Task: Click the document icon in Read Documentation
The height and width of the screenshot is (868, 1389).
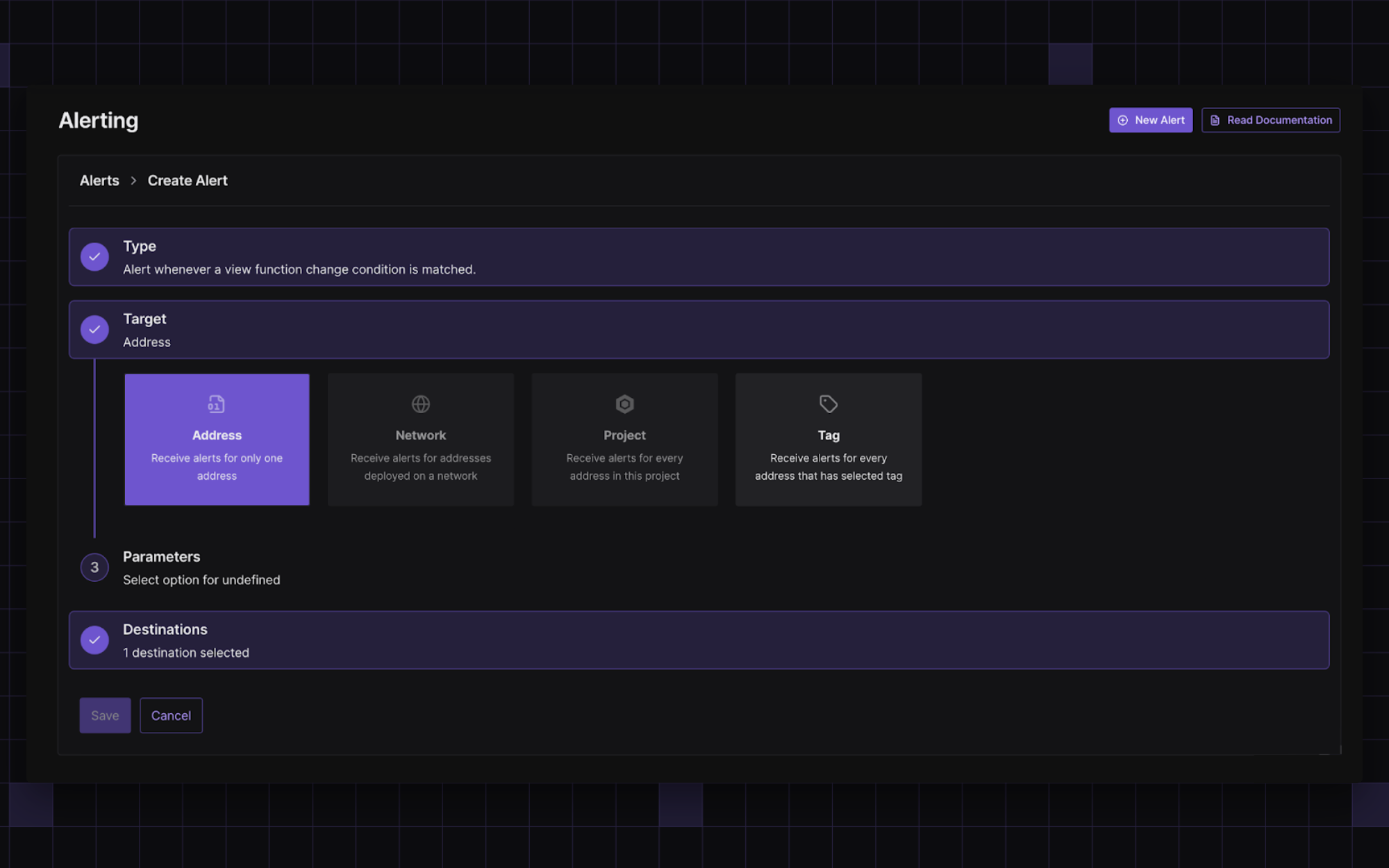Action: (1215, 120)
